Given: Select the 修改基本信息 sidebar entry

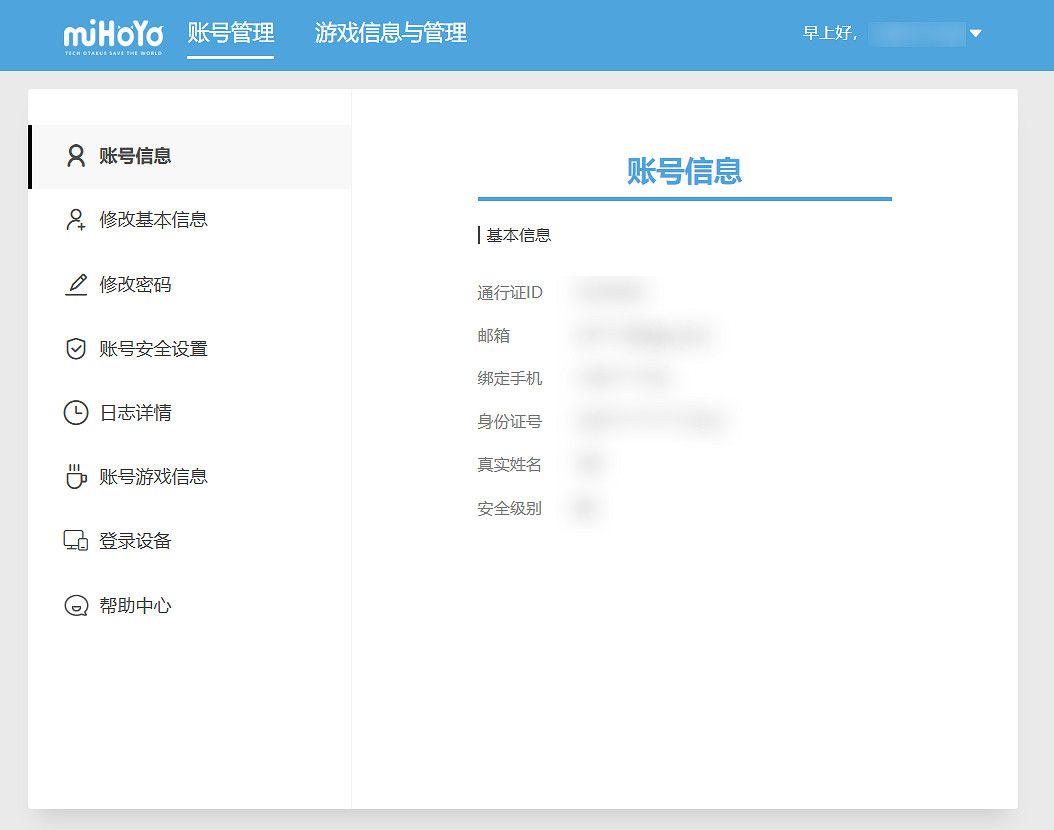Looking at the screenshot, I should pos(153,220).
